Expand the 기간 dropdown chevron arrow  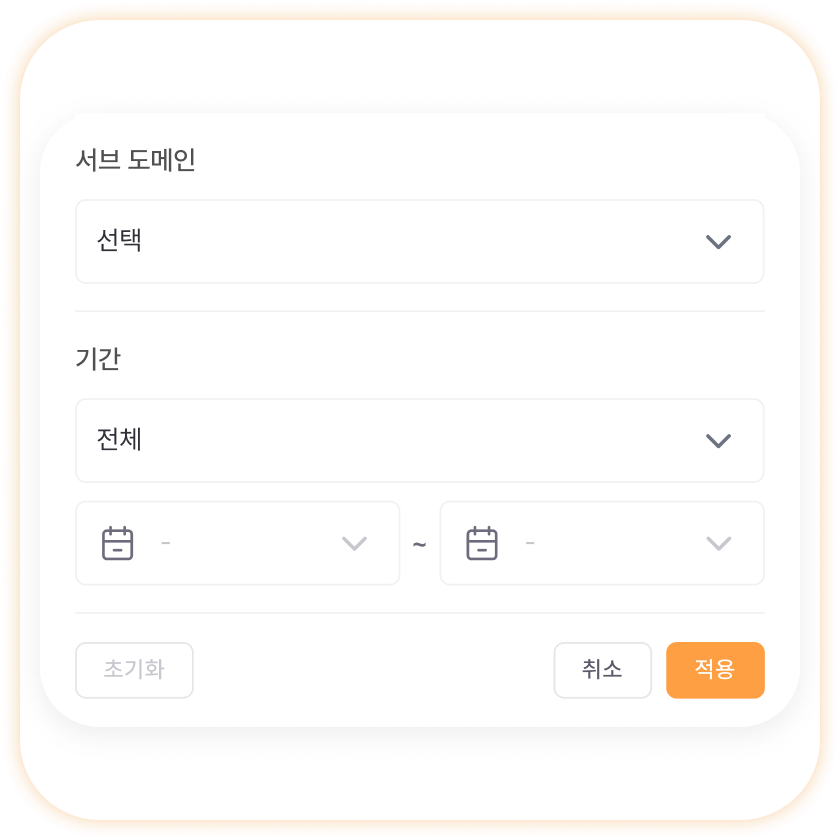[x=718, y=441]
